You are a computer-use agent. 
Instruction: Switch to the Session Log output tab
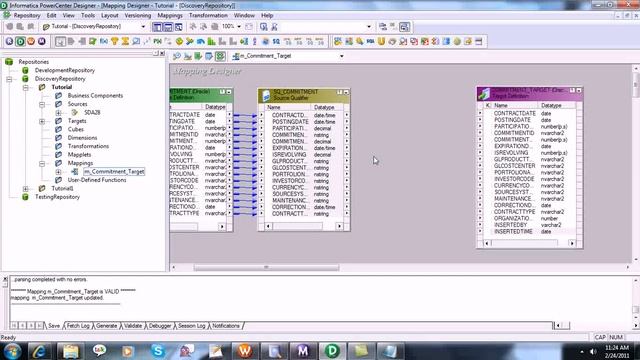tap(191, 326)
